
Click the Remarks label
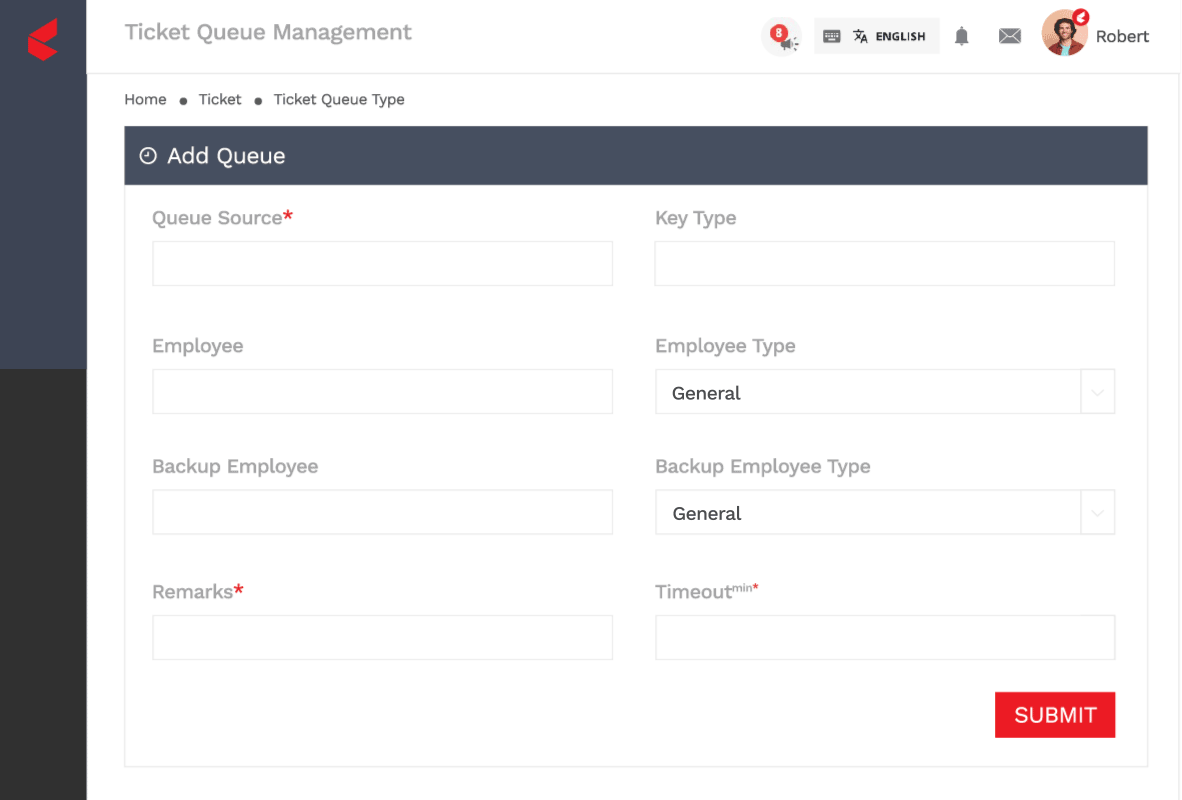click(198, 592)
